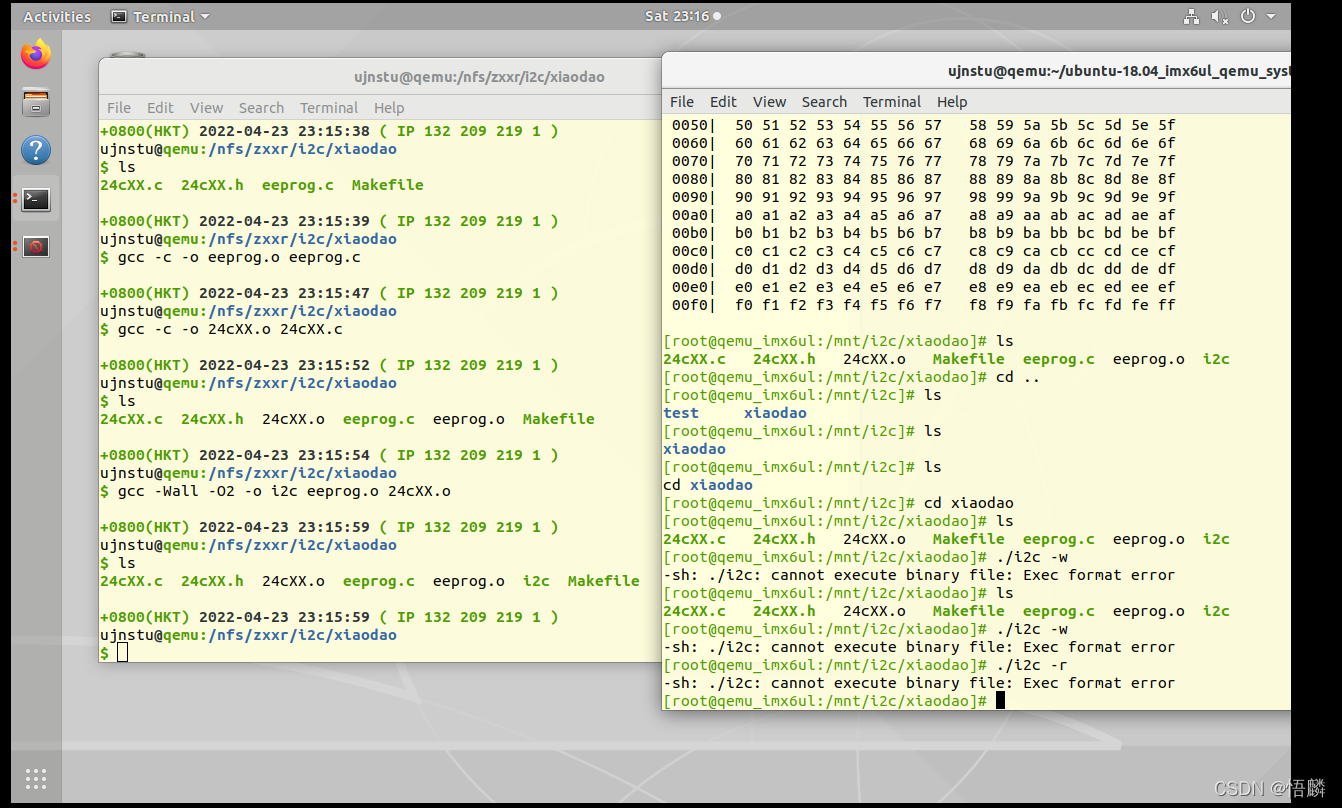Open Search menu in right qemu terminal
1342x808 pixels.
click(x=824, y=102)
